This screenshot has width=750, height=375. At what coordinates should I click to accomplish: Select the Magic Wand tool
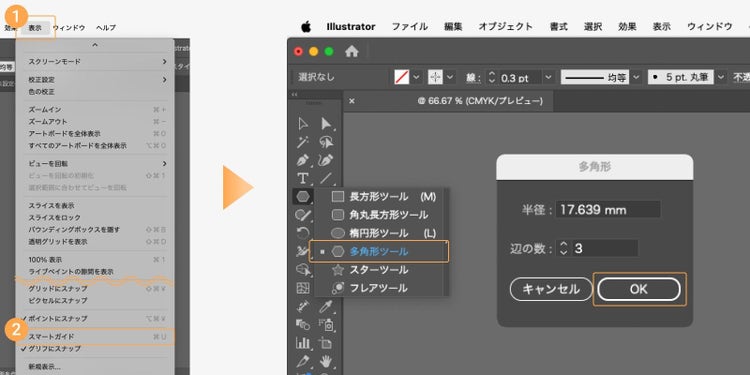(303, 142)
